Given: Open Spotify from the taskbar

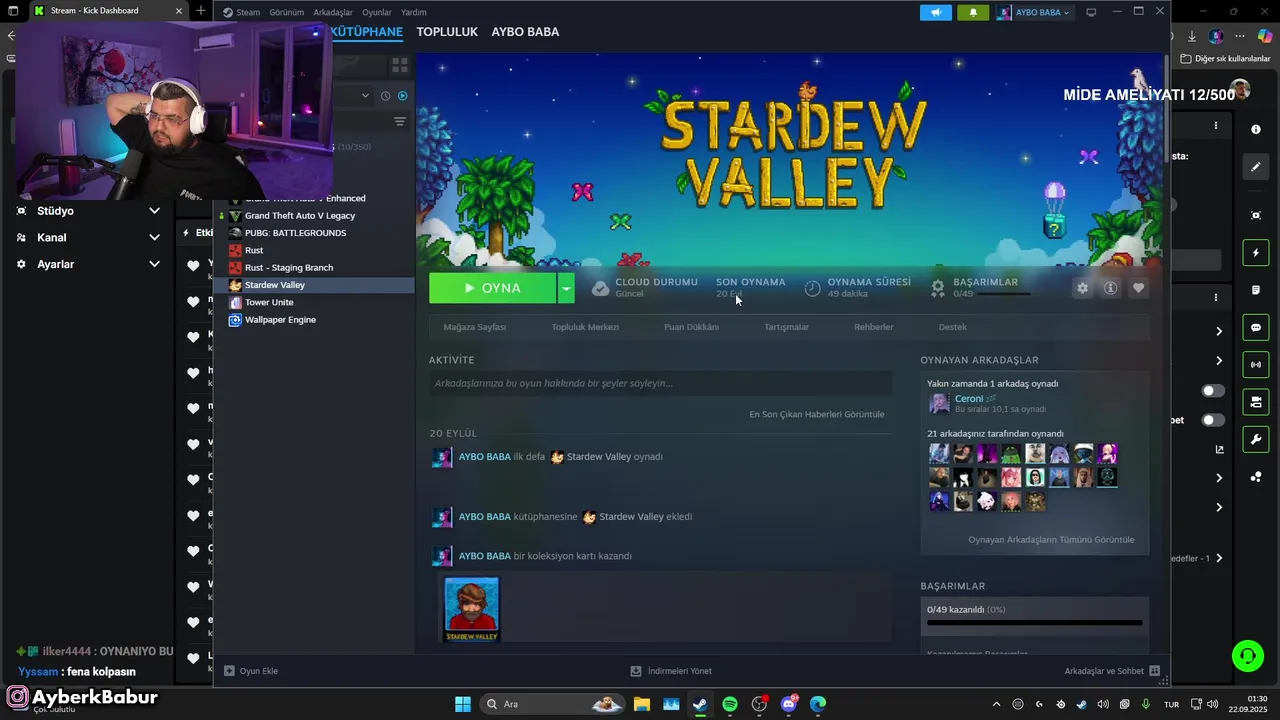Looking at the screenshot, I should pyautogui.click(x=730, y=704).
